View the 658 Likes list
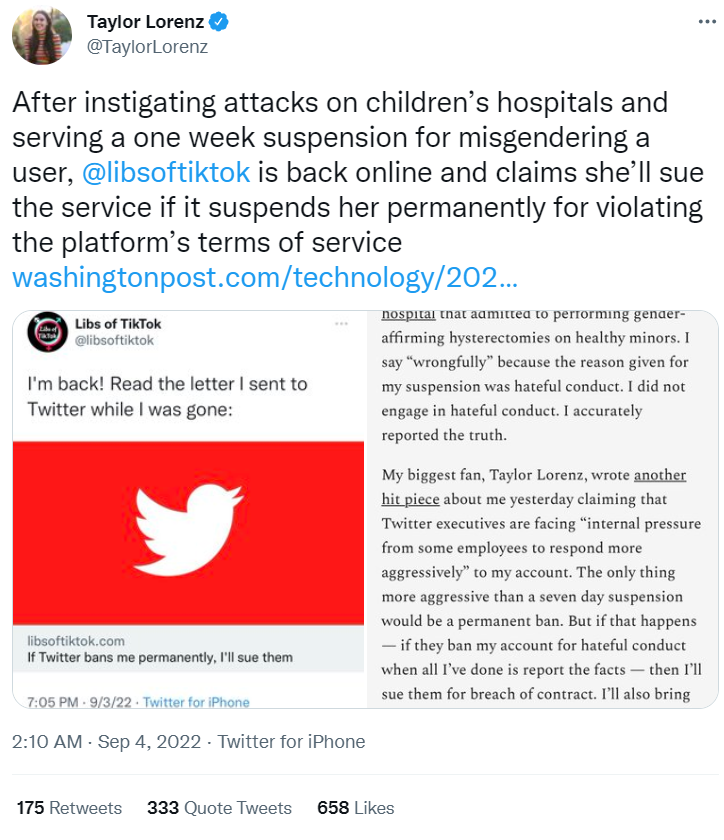 coord(356,808)
